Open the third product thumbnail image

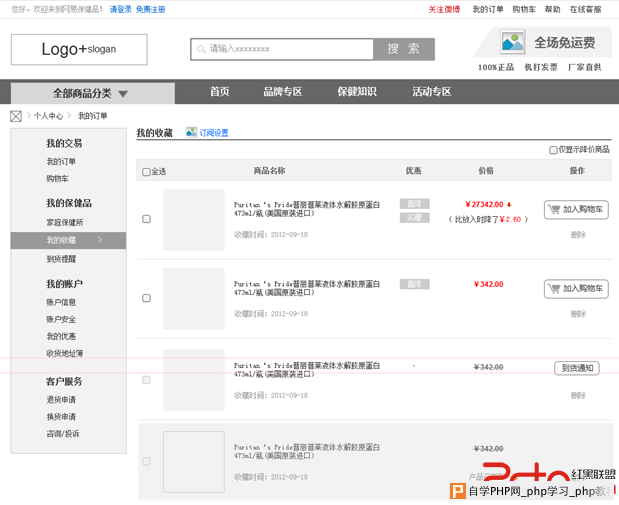194,380
